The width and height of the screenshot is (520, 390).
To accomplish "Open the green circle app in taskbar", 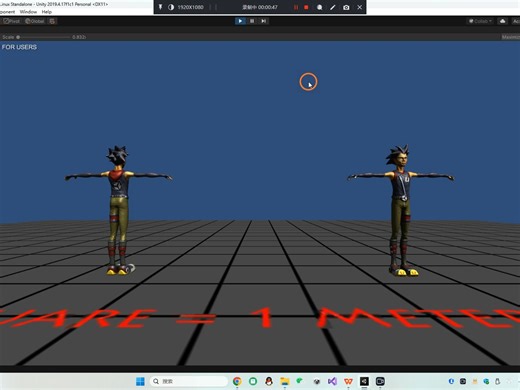I will coord(253,381).
